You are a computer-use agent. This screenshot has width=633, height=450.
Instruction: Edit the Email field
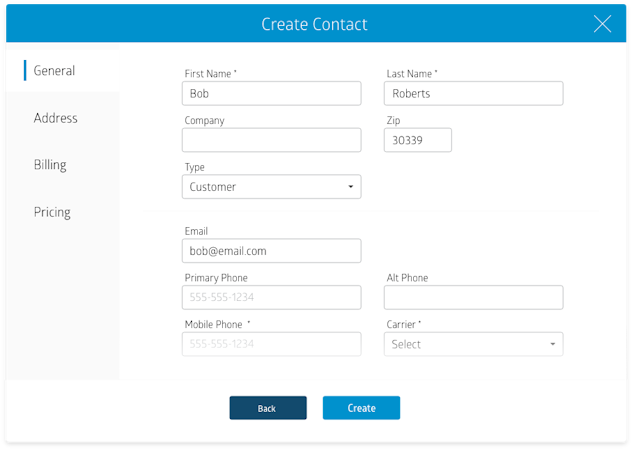click(x=271, y=251)
